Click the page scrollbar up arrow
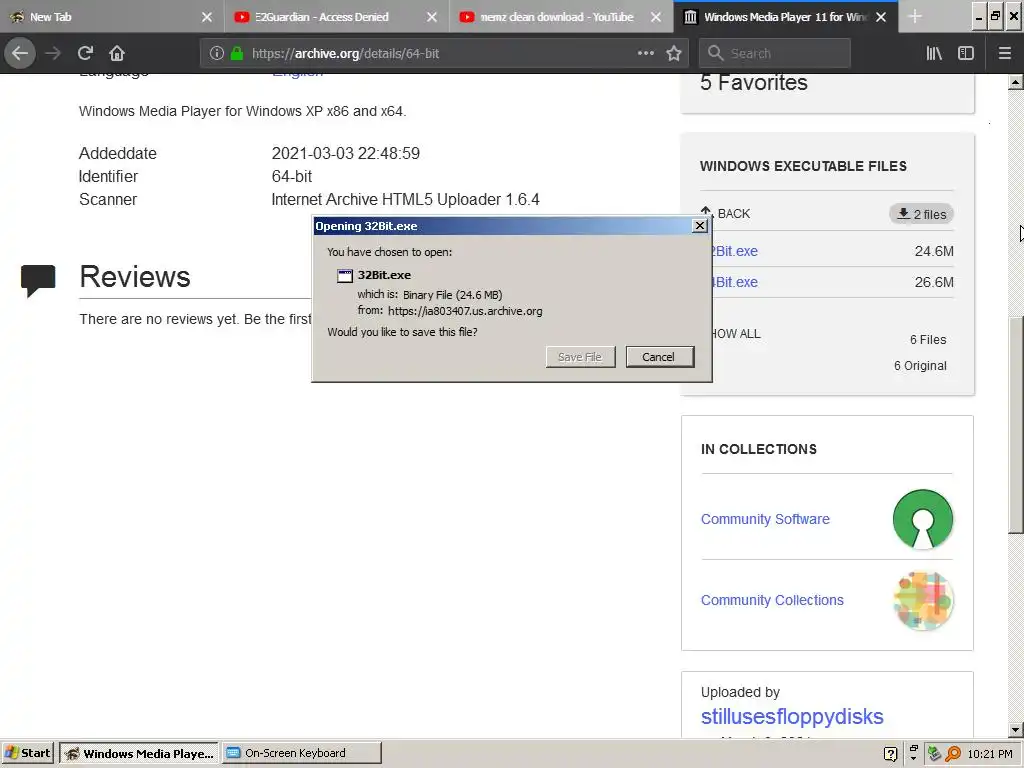Image resolution: width=1024 pixels, height=768 pixels. [1015, 82]
